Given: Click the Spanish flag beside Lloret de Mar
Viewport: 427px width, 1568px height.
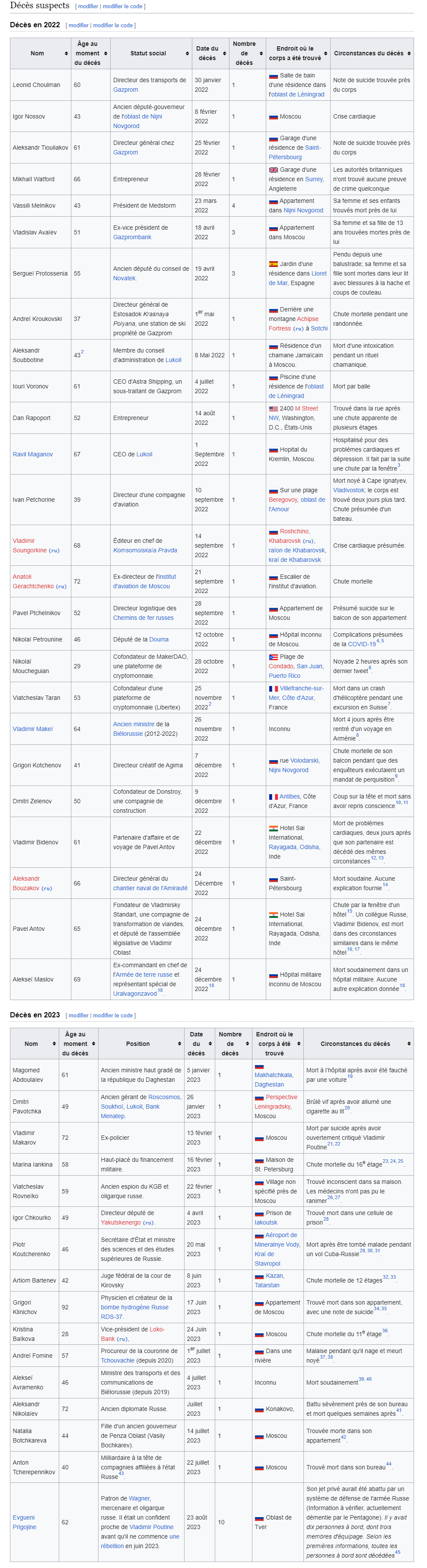Looking at the screenshot, I should pyautogui.click(x=273, y=264).
